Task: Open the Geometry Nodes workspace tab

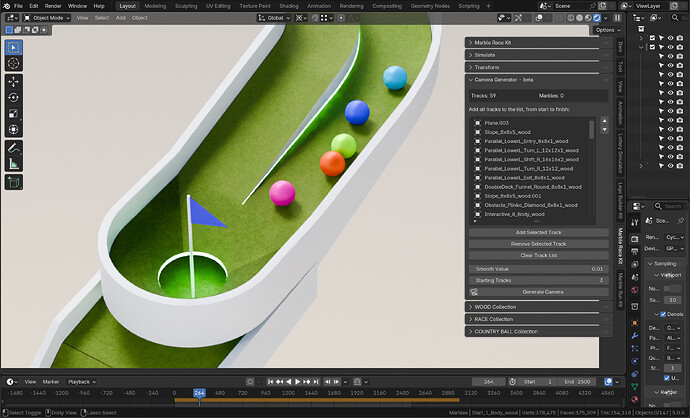Action: pos(430,6)
